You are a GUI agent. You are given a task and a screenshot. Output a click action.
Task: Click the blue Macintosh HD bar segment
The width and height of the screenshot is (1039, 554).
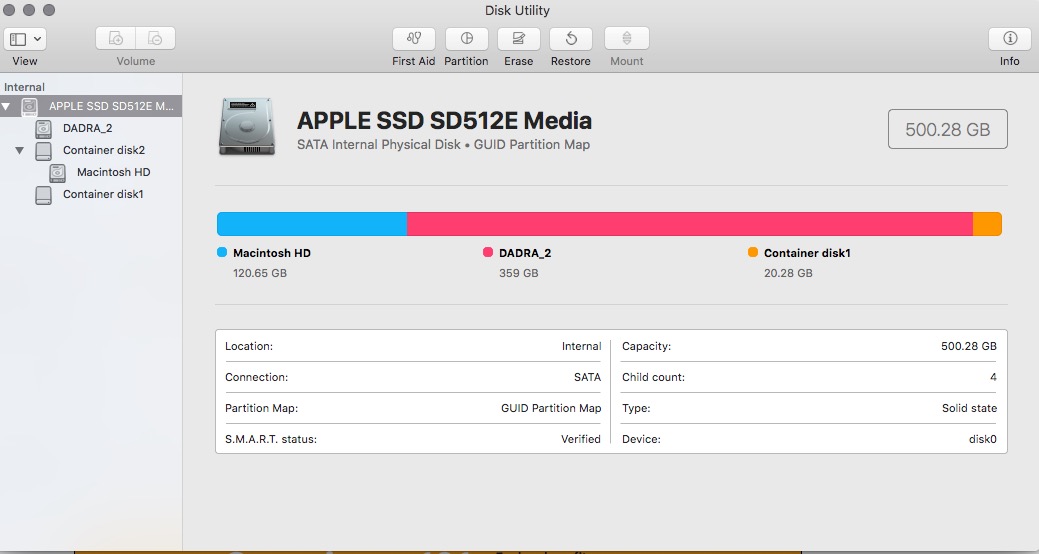[312, 224]
